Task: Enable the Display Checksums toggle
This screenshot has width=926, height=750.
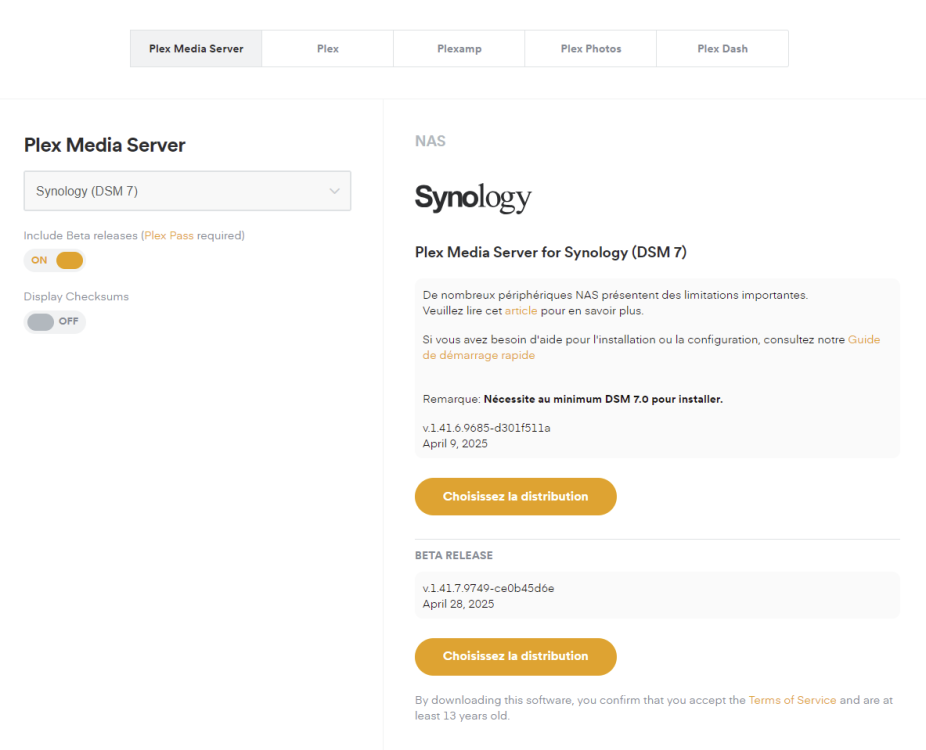Action: pyautogui.click(x=55, y=322)
